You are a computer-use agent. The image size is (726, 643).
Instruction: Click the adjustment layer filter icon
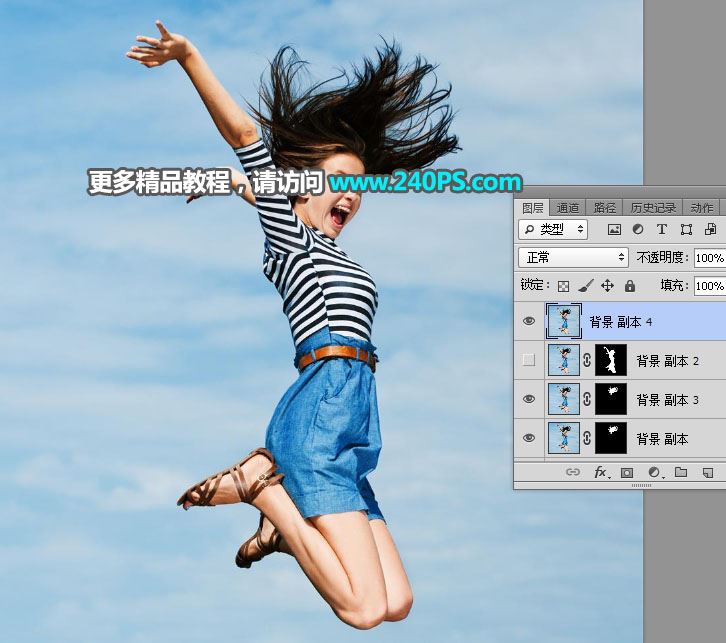click(638, 230)
